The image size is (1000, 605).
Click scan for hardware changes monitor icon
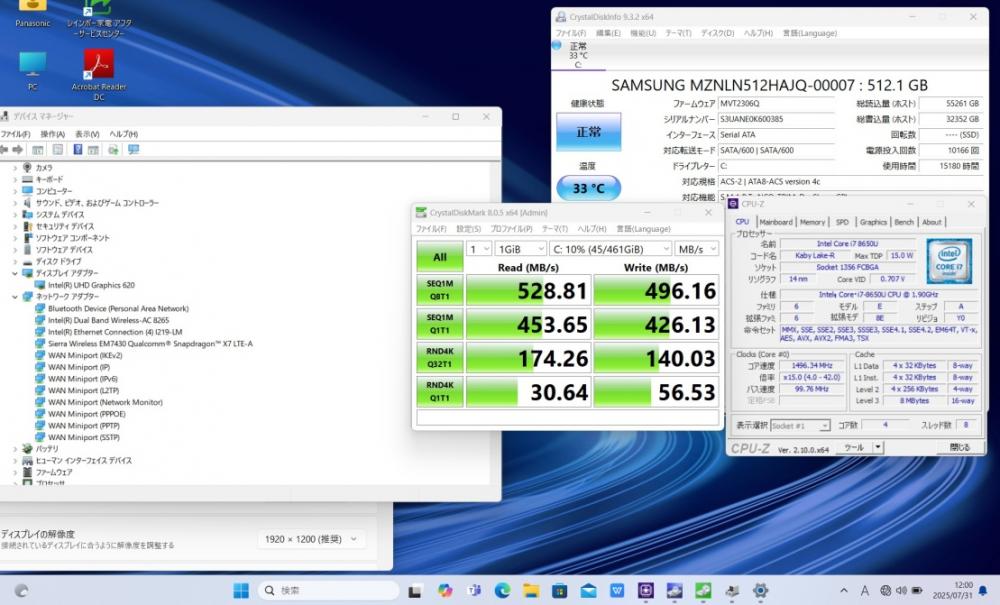click(x=133, y=150)
